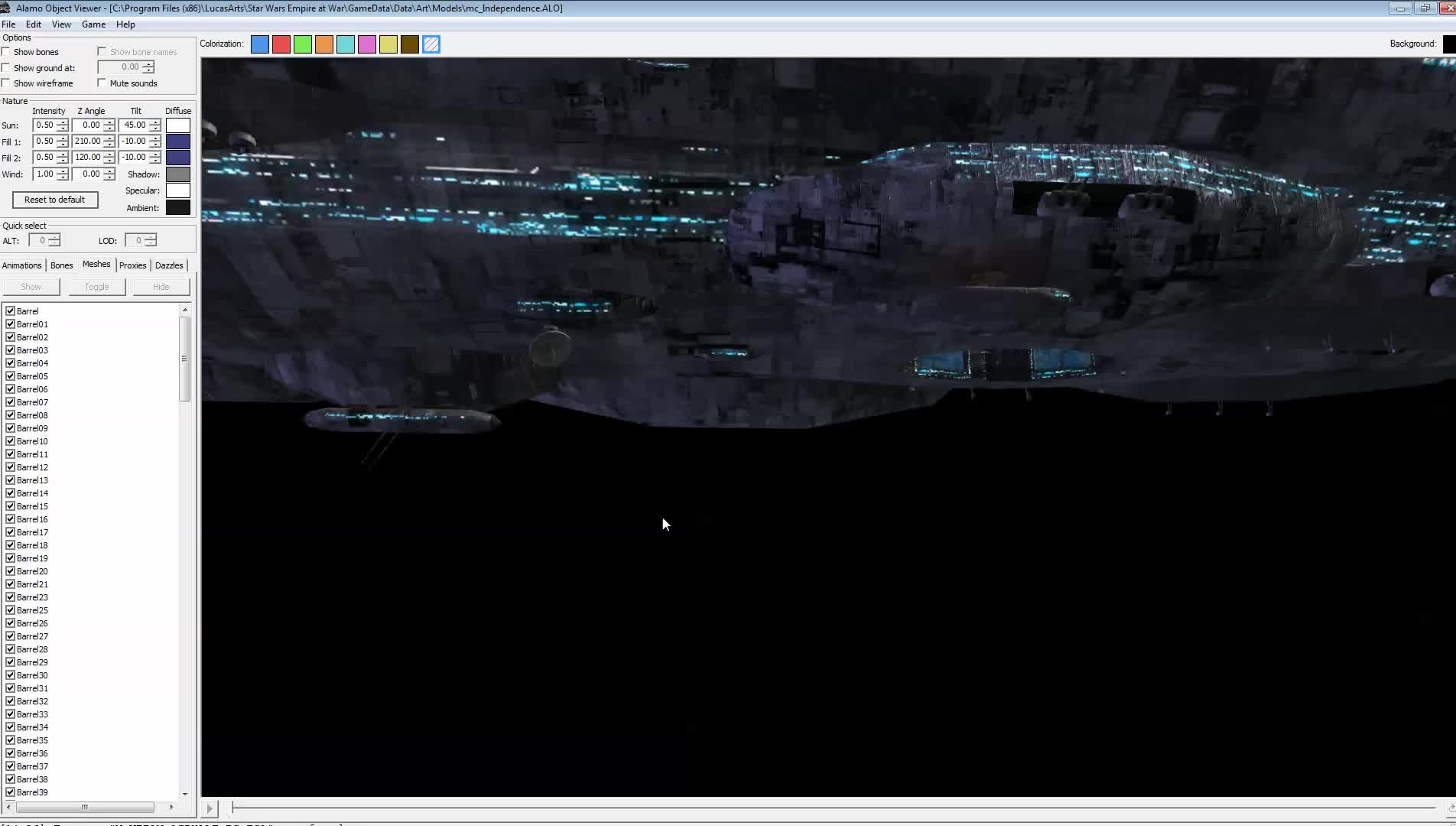This screenshot has width=1456, height=826.
Task: Uncheck the Barrel01 mesh
Action: (x=10, y=324)
